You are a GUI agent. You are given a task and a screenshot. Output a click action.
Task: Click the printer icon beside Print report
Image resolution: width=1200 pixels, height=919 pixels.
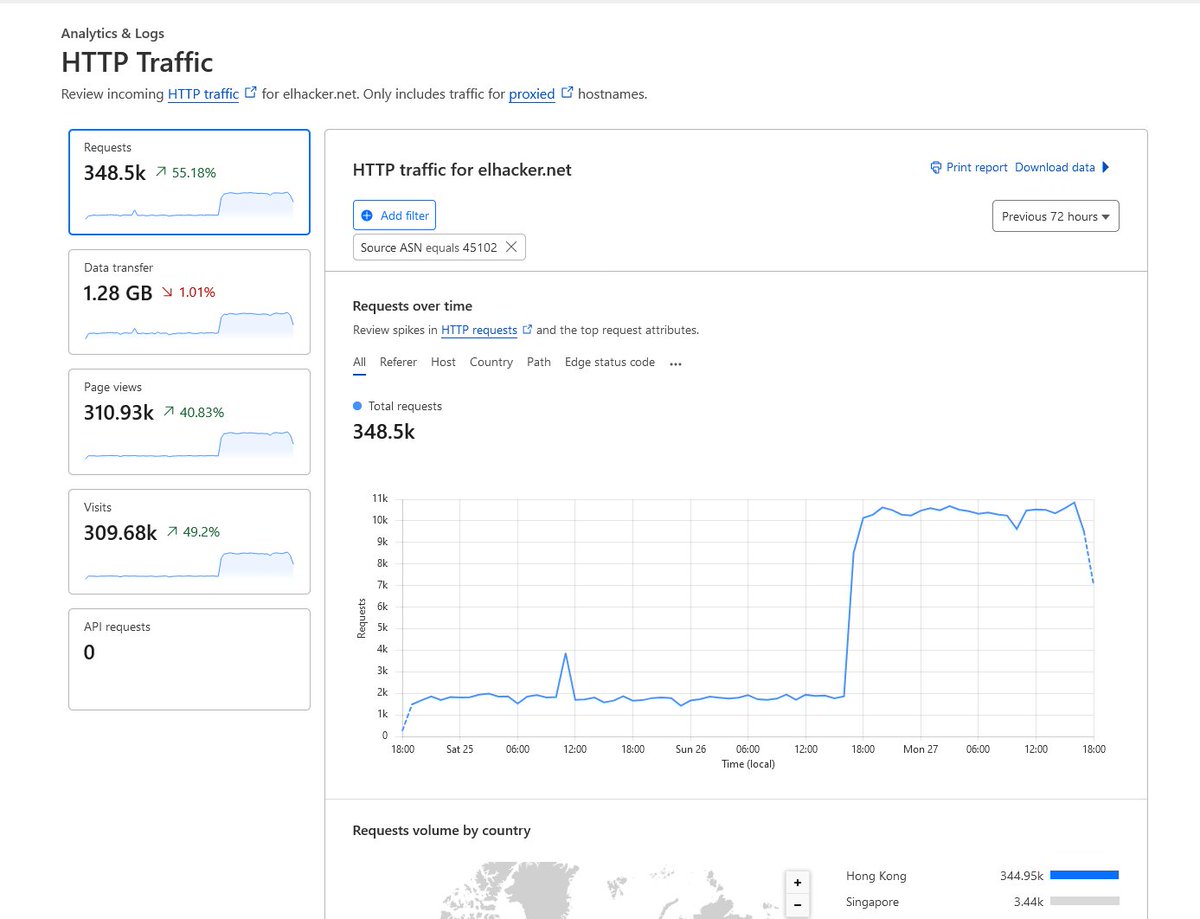936,167
